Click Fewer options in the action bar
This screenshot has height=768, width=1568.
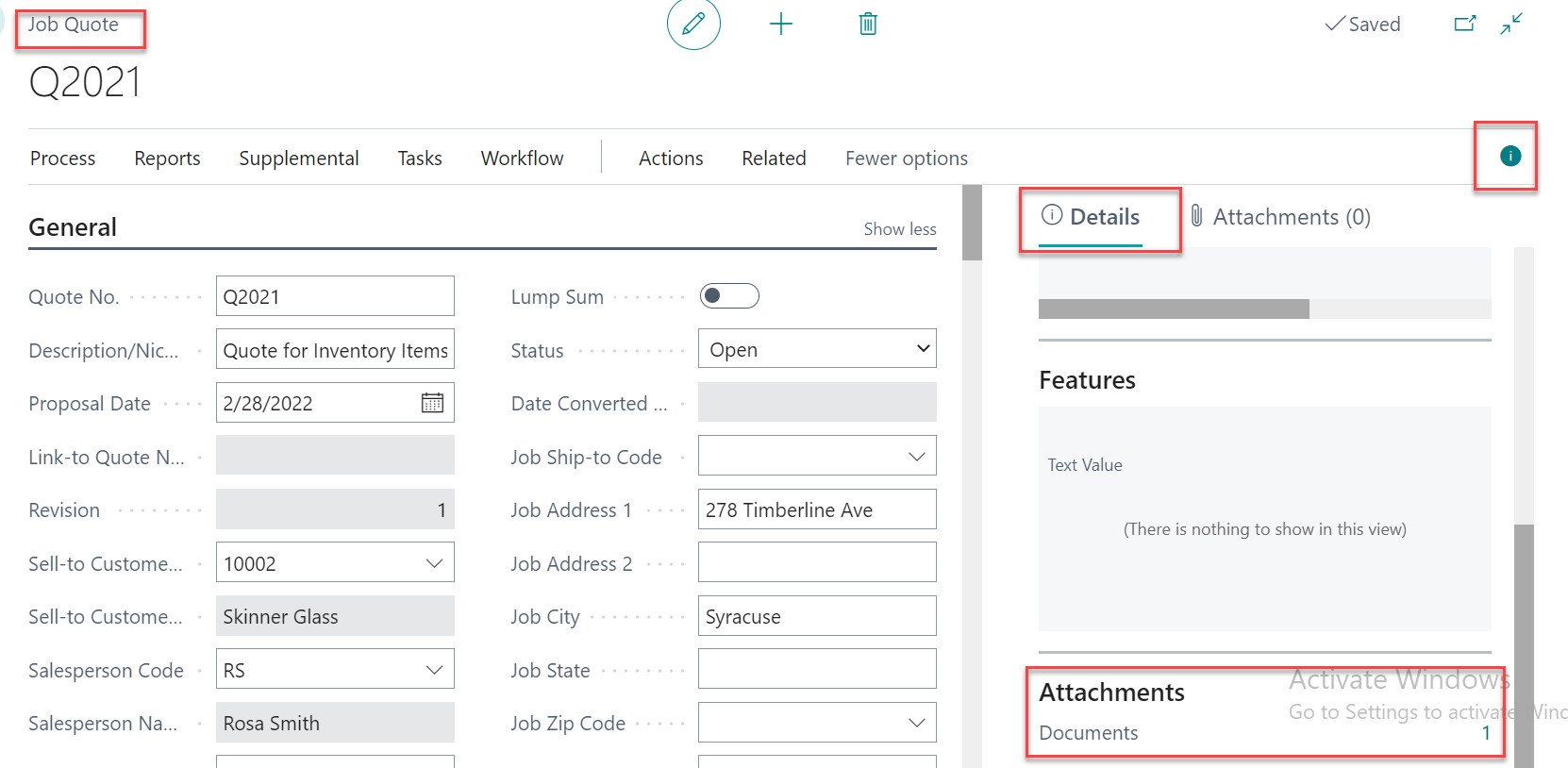pyautogui.click(x=906, y=159)
